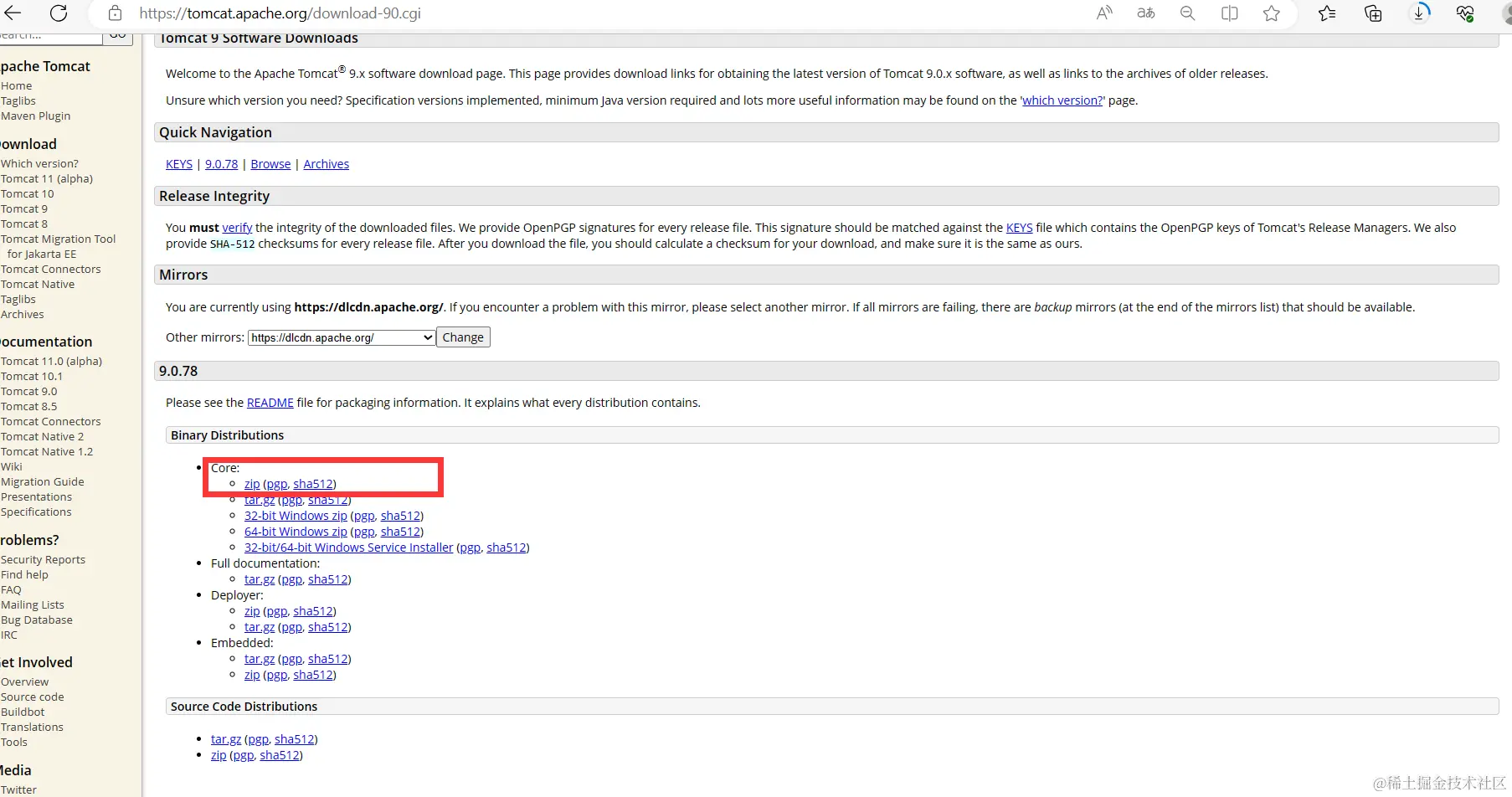Open sha512 for Windows Service Installer
Screen dimensions: 1512x797
pos(507,548)
